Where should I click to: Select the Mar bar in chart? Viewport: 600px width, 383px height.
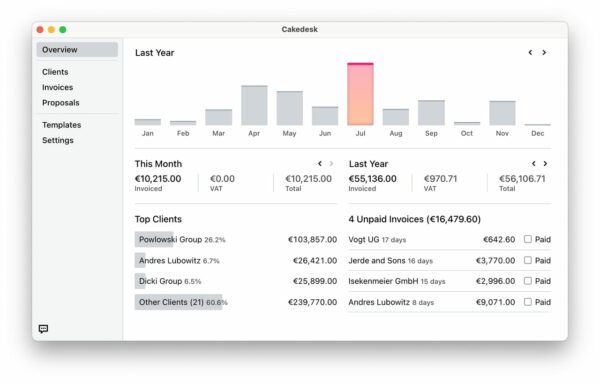click(x=218, y=117)
